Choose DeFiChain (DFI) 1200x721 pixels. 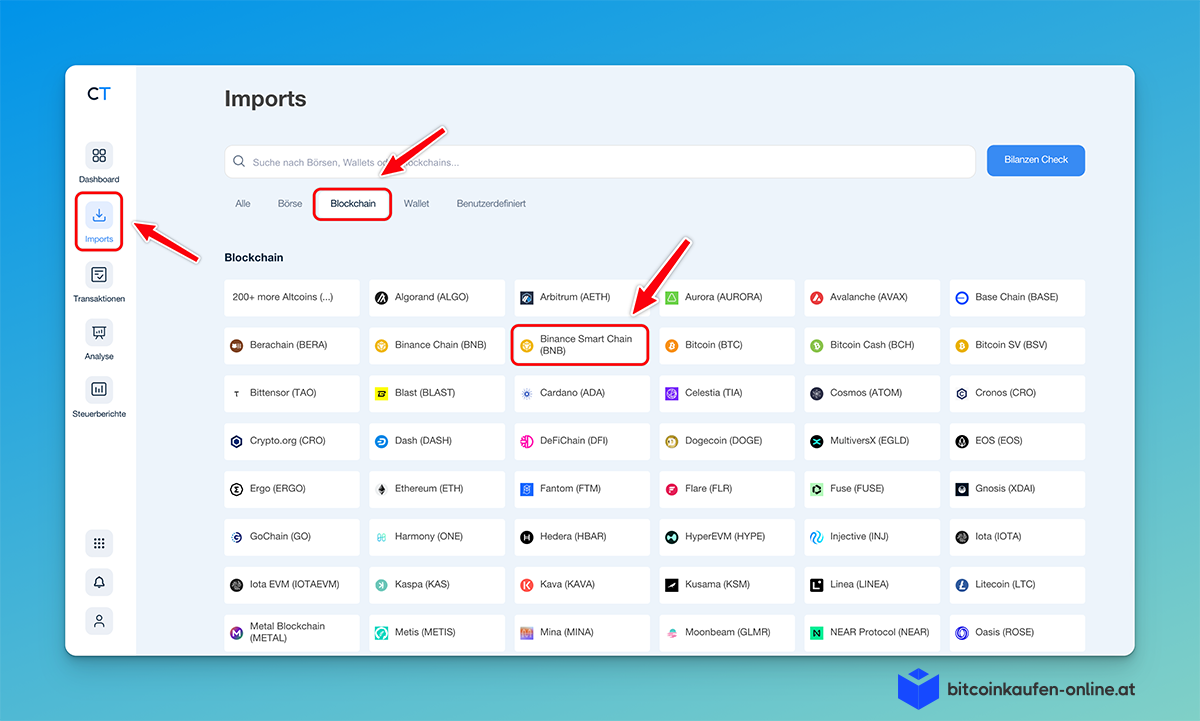(x=582, y=441)
